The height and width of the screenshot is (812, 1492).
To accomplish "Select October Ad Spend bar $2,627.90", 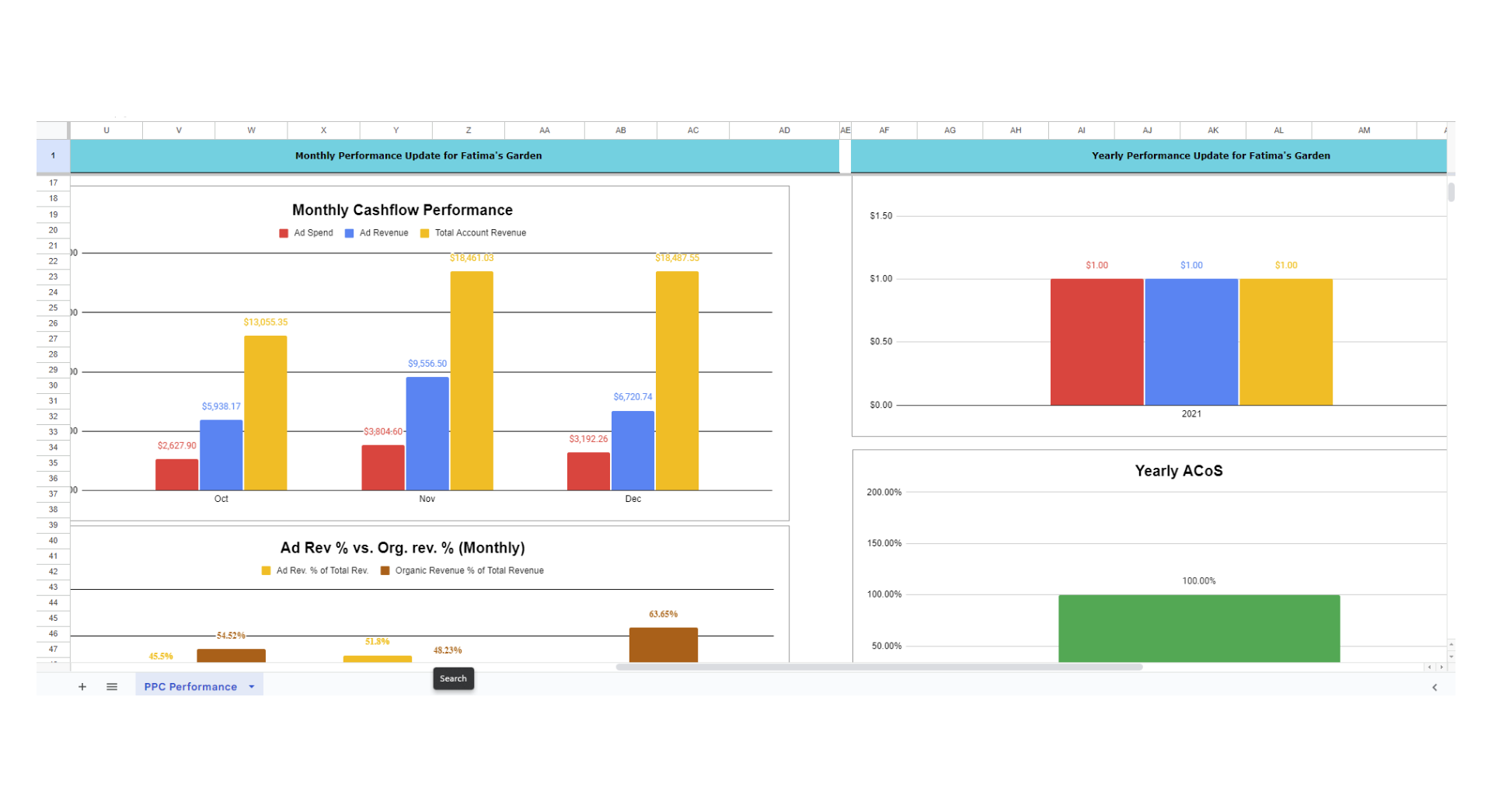I will [177, 475].
